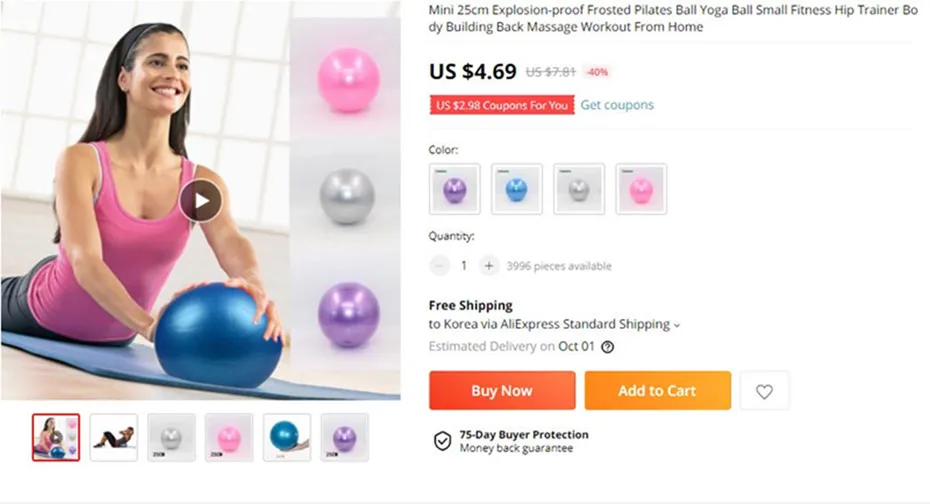Viewport: 930px width, 504px height.
Task: Open the Get coupons link
Action: pyautogui.click(x=617, y=105)
